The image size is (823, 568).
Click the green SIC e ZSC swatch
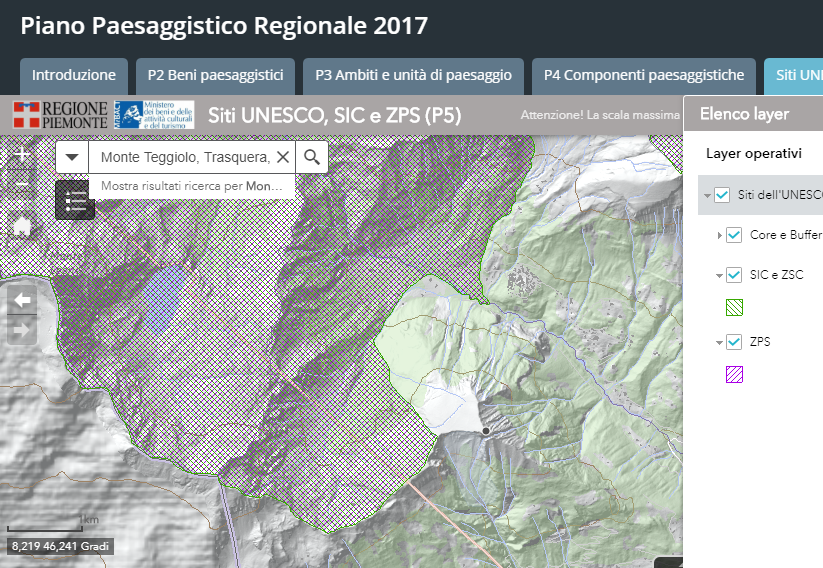[734, 307]
